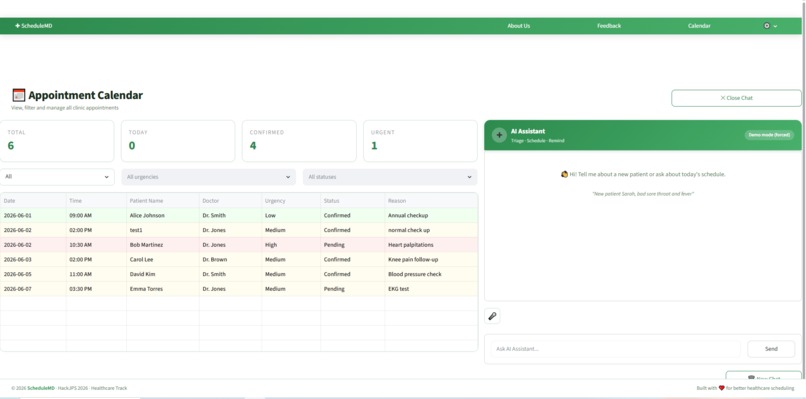Click the Dr. Brown doctor cell
Image resolution: width=806 pixels, height=399 pixels.
pos(230,259)
